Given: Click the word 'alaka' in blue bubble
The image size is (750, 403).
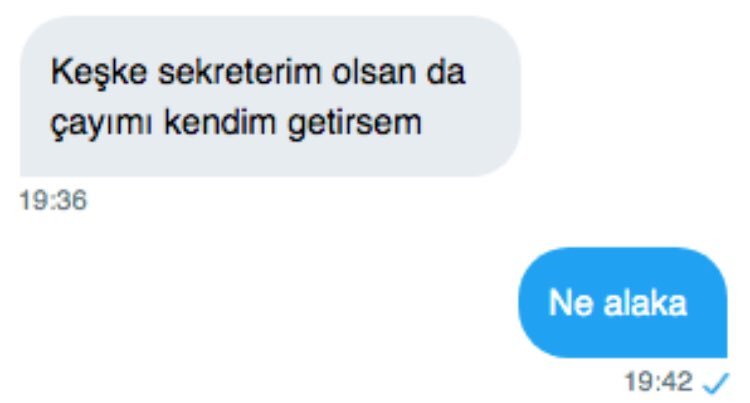Looking at the screenshot, I should pos(645,303).
